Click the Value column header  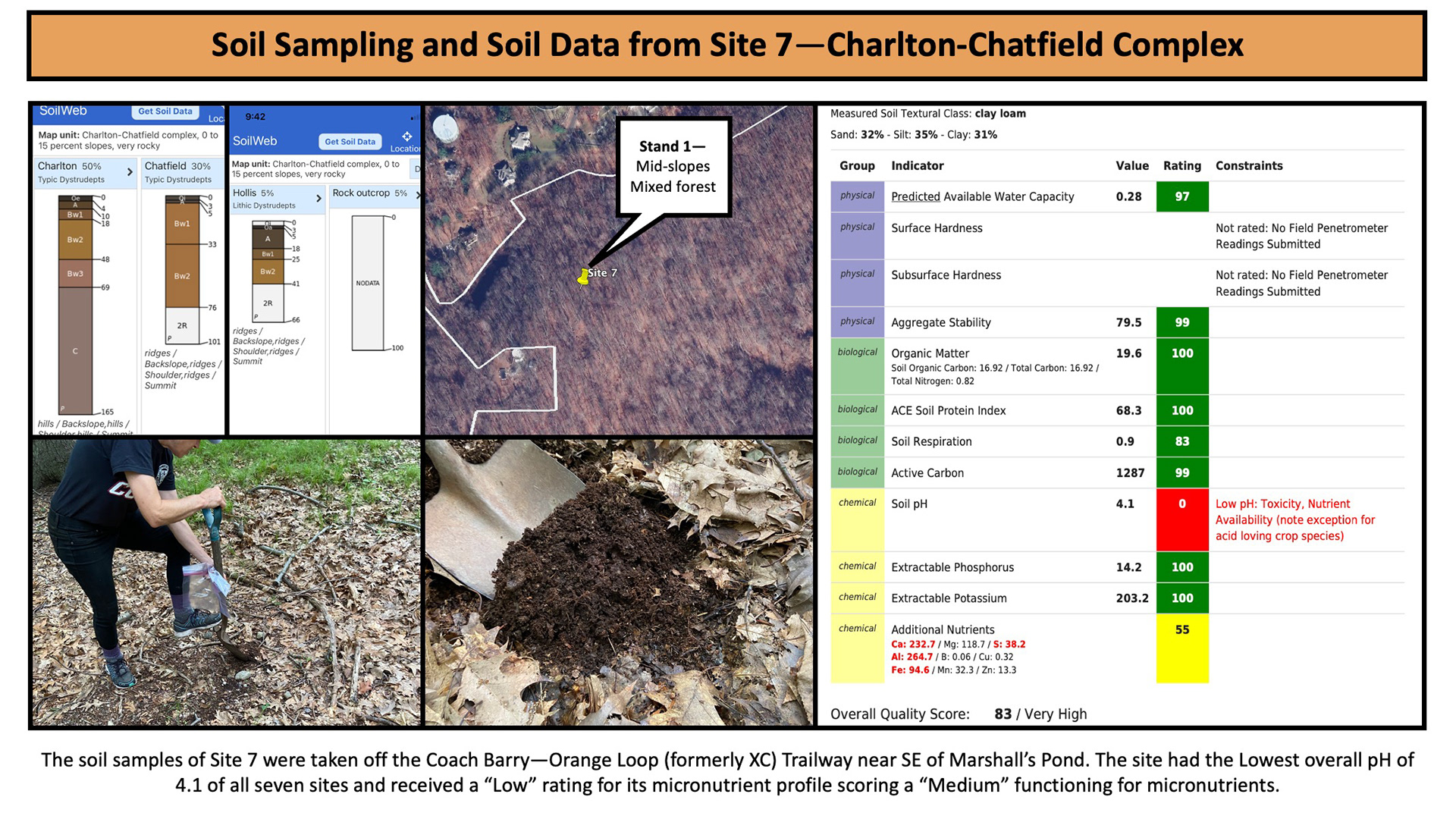[1131, 165]
